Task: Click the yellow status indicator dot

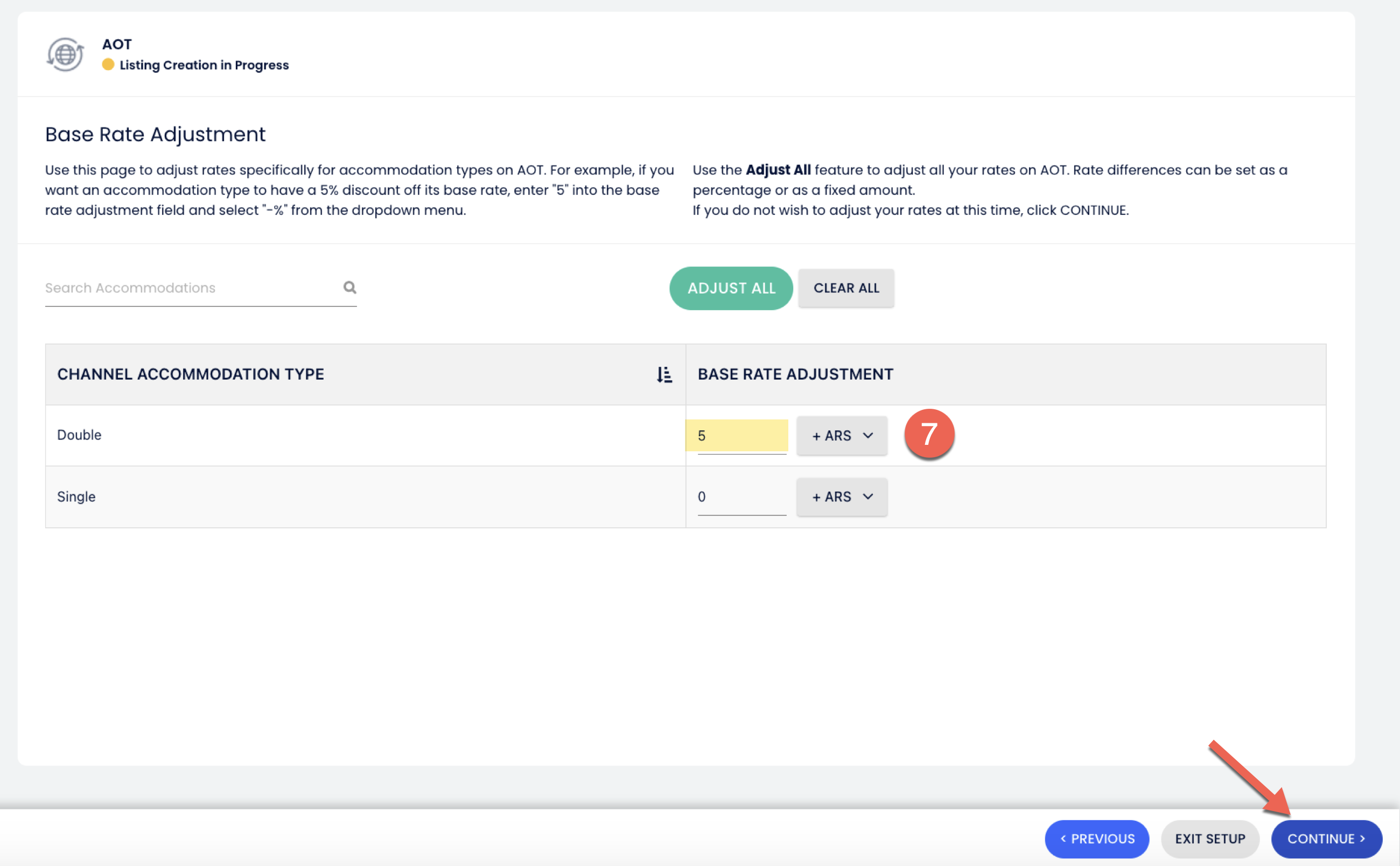Action: point(108,65)
